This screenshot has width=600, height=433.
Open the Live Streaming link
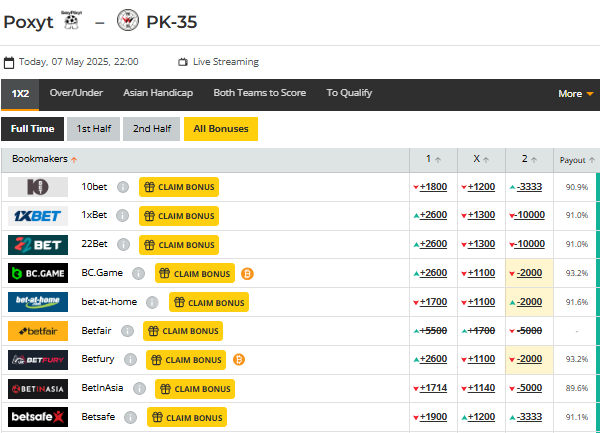226,62
